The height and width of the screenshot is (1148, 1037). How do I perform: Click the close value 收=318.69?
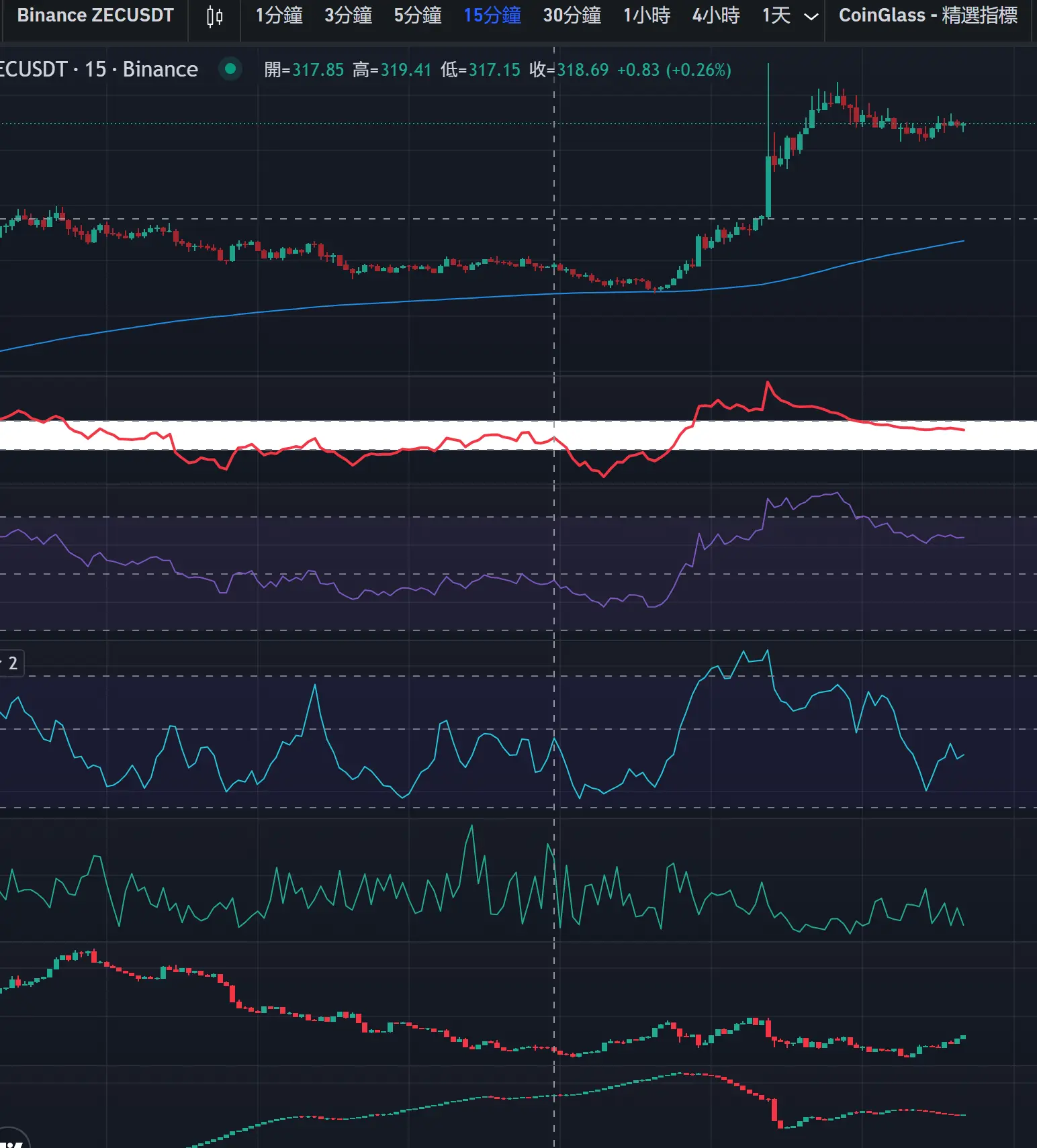[569, 70]
